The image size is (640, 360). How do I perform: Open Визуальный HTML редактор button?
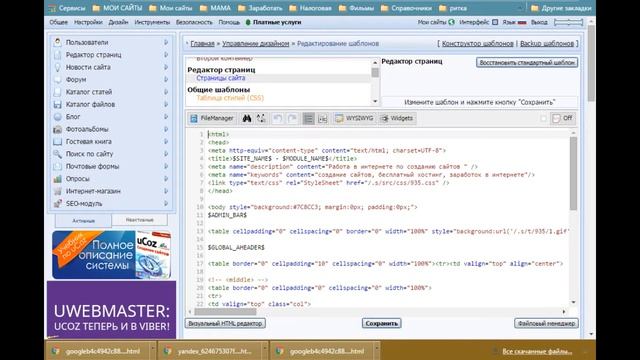225,323
